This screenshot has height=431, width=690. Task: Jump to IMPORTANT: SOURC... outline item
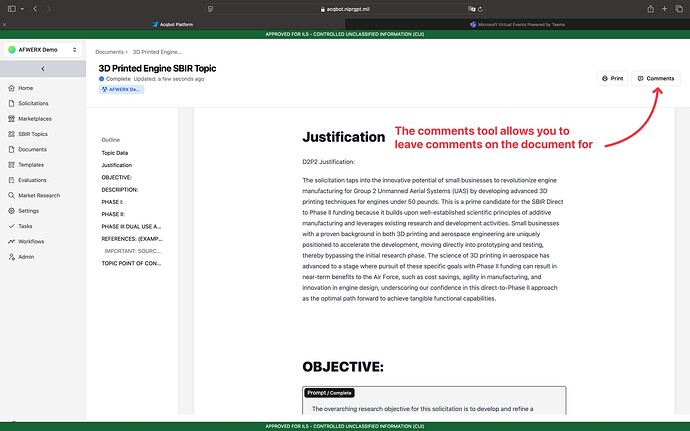(133, 251)
